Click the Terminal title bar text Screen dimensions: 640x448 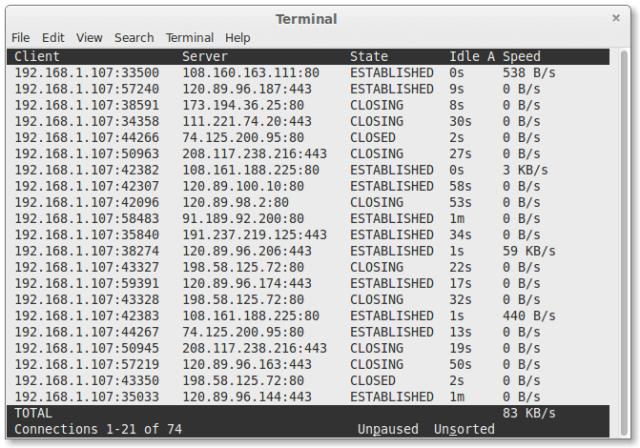point(306,18)
